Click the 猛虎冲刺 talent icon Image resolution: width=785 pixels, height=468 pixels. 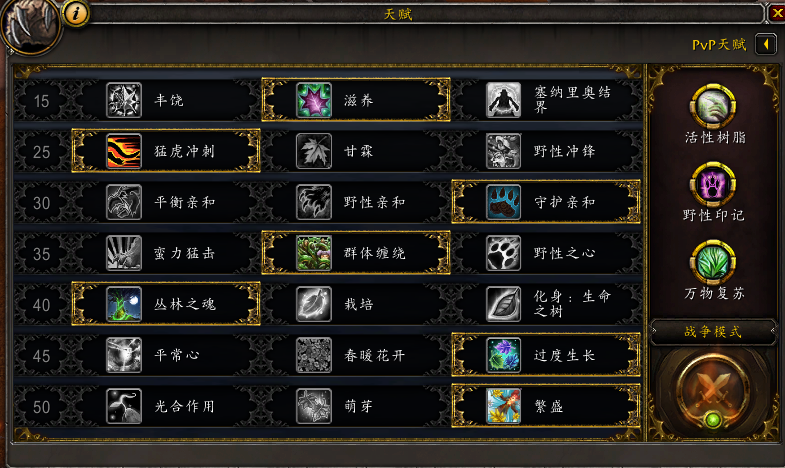(x=124, y=151)
